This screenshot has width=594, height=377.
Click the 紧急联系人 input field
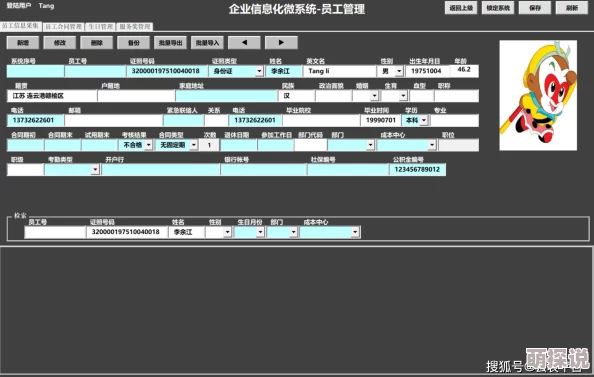pos(183,120)
